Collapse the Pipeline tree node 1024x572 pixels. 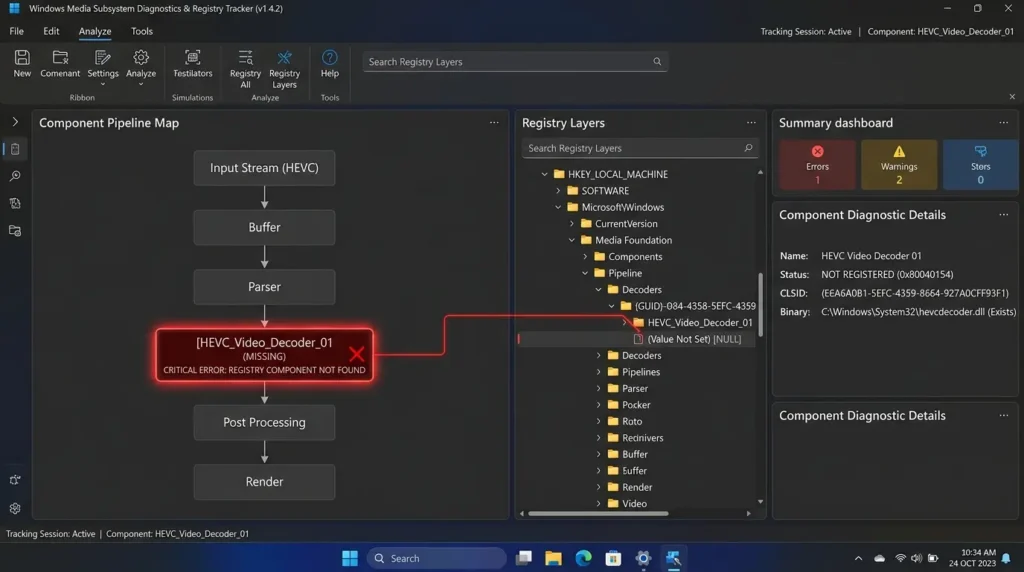pyautogui.click(x=585, y=273)
